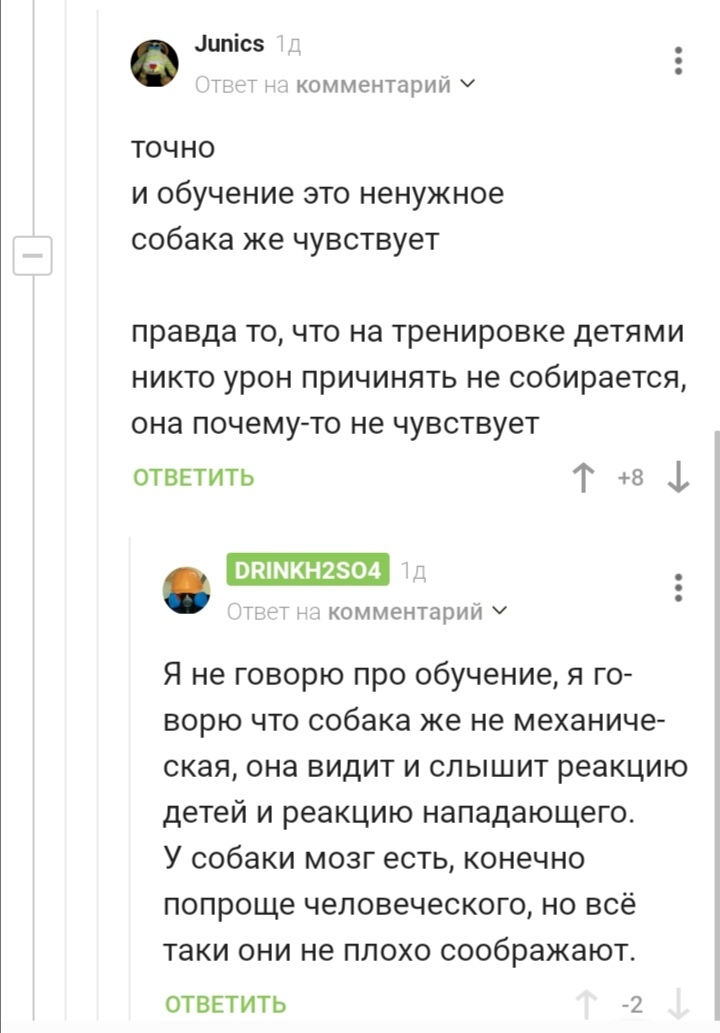Open DRINKH2SO4 avatar with orange helmet
This screenshot has width=720, height=1033.
187,590
